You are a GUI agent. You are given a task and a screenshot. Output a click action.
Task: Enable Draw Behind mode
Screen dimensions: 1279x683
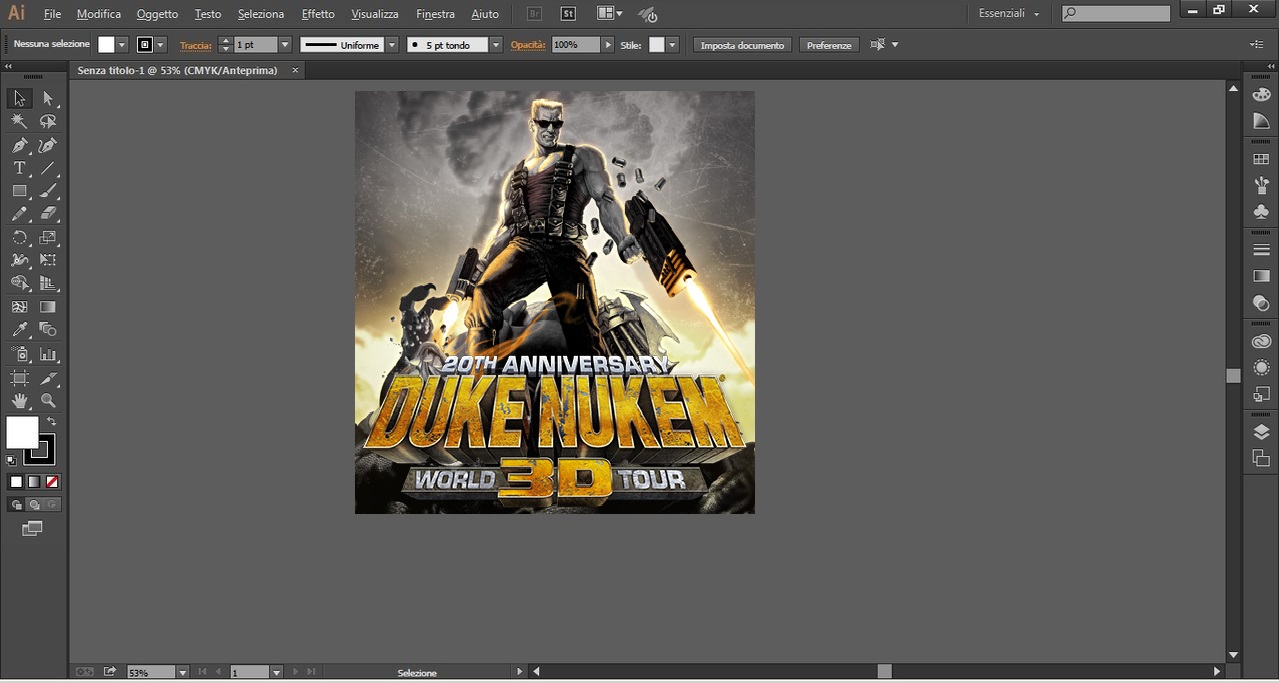(x=34, y=505)
